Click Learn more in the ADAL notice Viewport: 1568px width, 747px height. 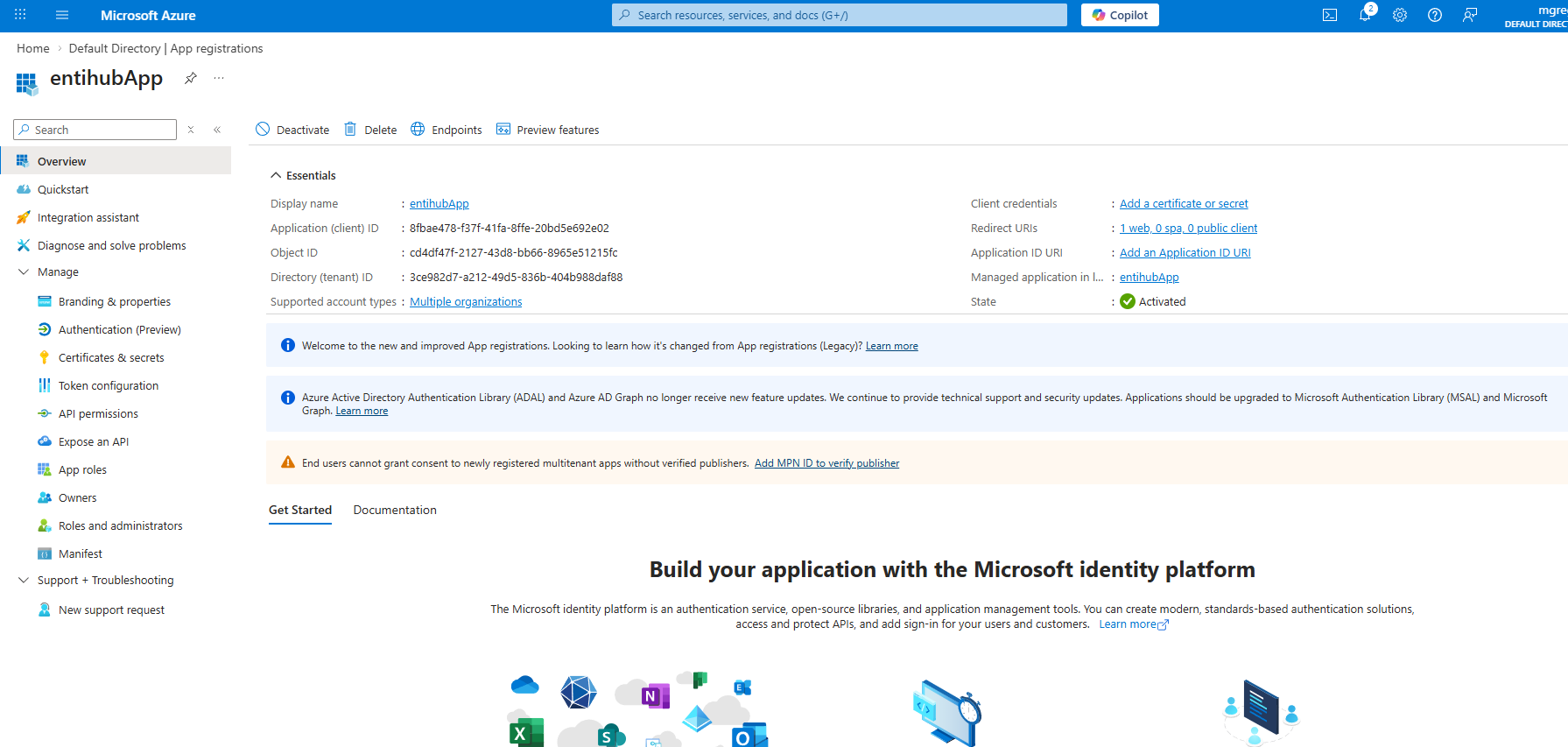coord(362,411)
